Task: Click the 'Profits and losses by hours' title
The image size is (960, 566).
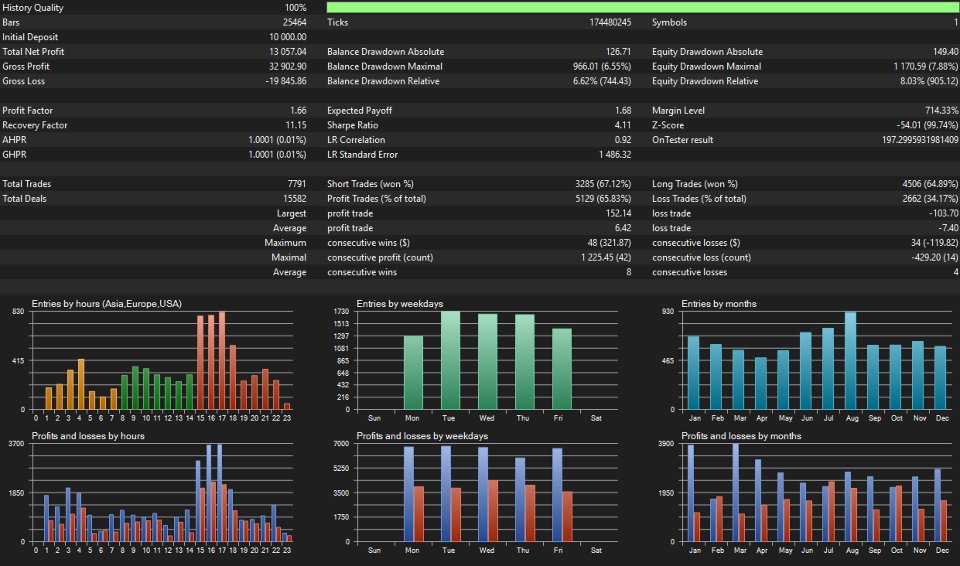Action: point(88,436)
